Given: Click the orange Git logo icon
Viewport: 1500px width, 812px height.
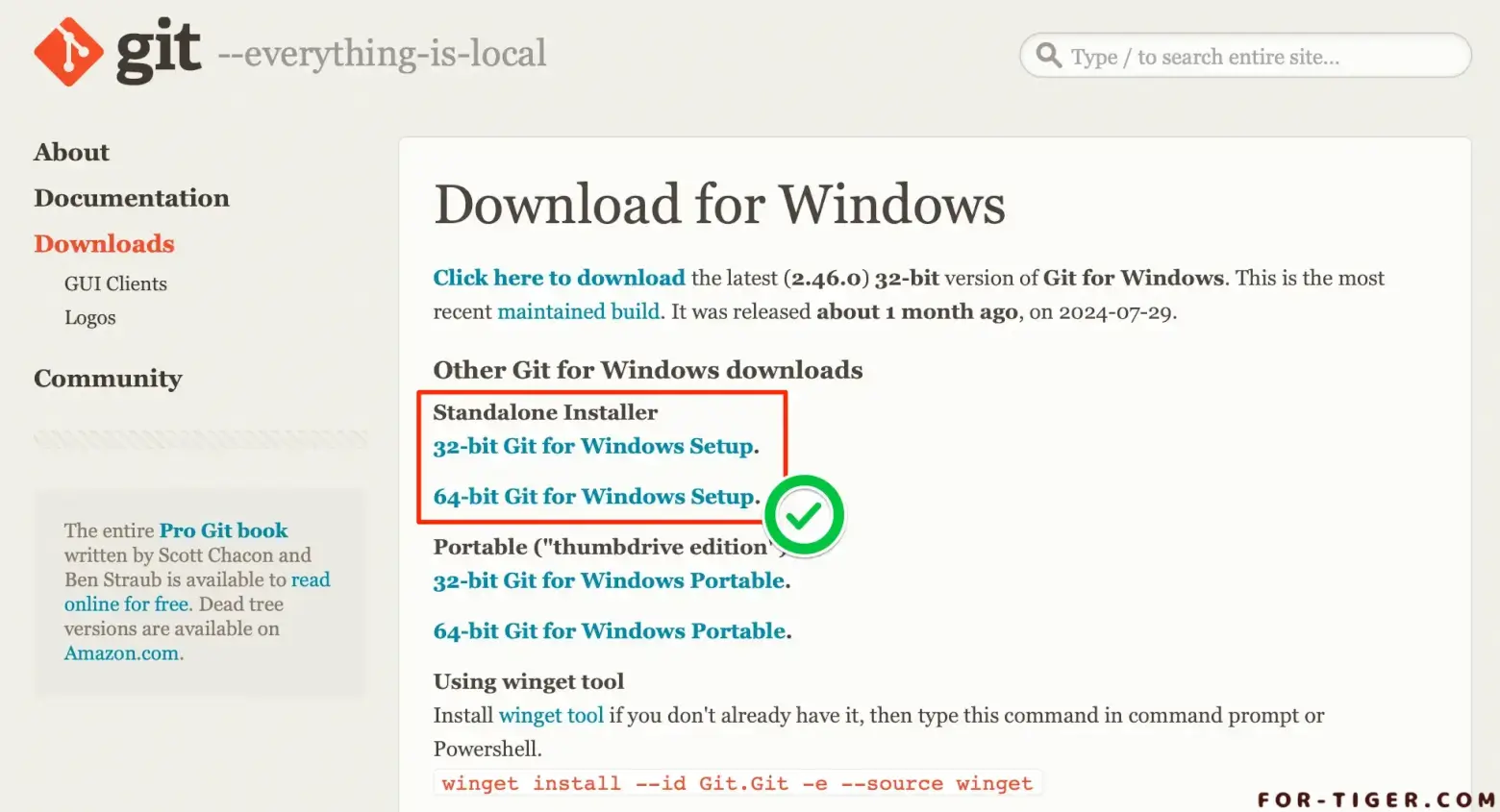Looking at the screenshot, I should click(68, 51).
